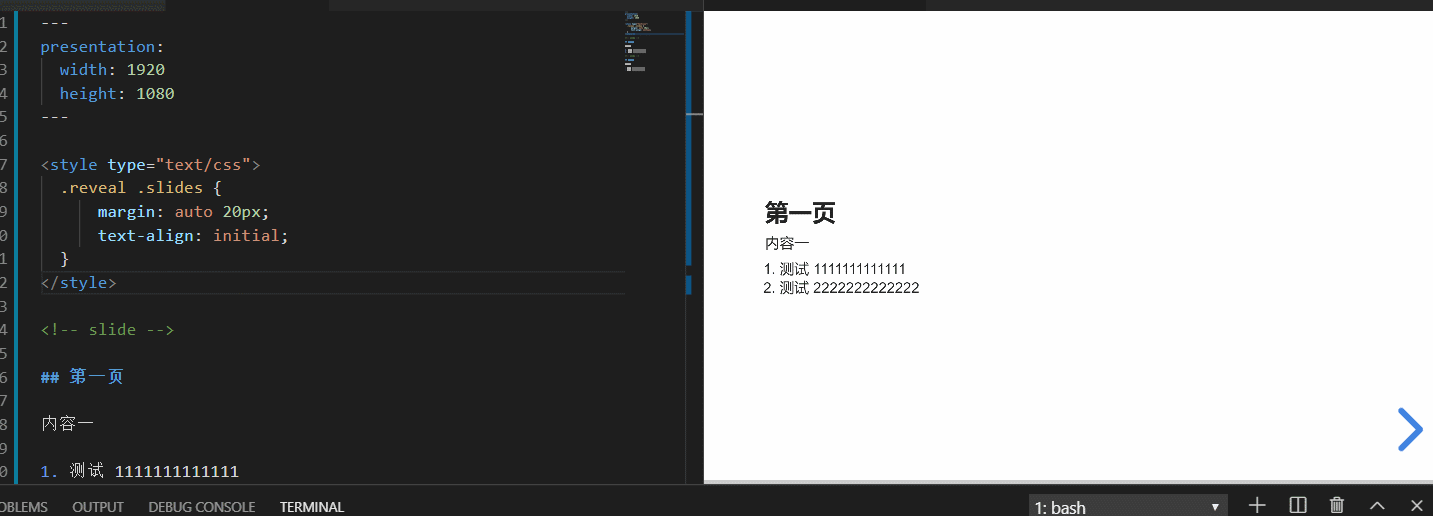Open the "1: bash" terminal selector dropdown
The image size is (1433, 516).
1128,507
